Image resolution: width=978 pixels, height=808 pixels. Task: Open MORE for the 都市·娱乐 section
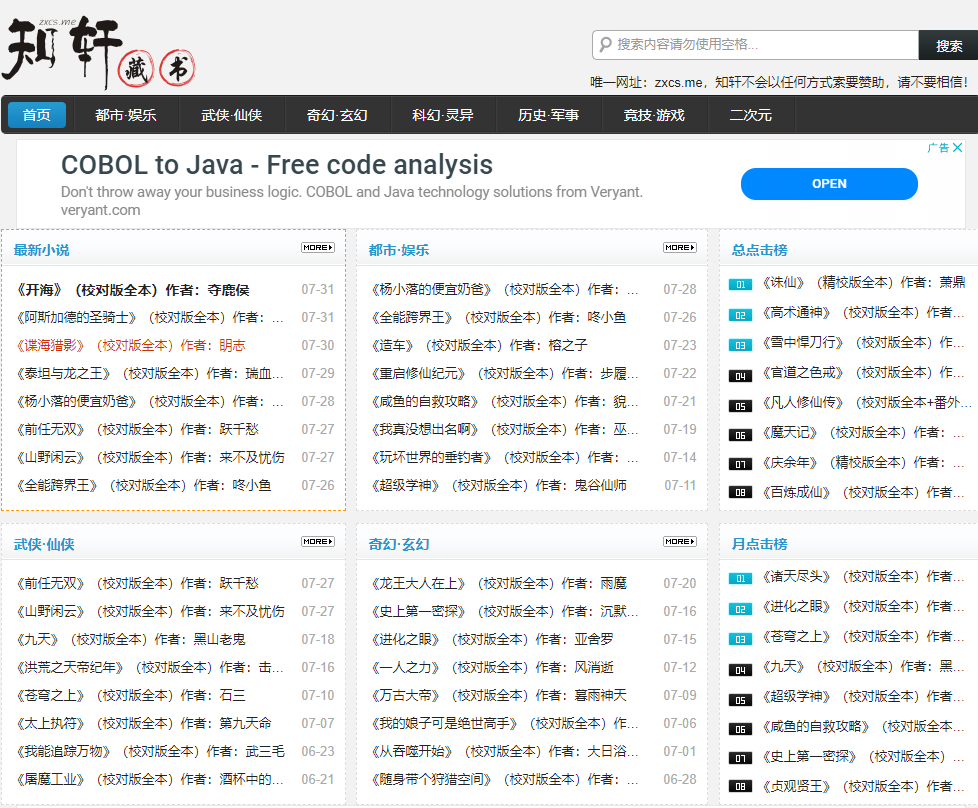679,247
